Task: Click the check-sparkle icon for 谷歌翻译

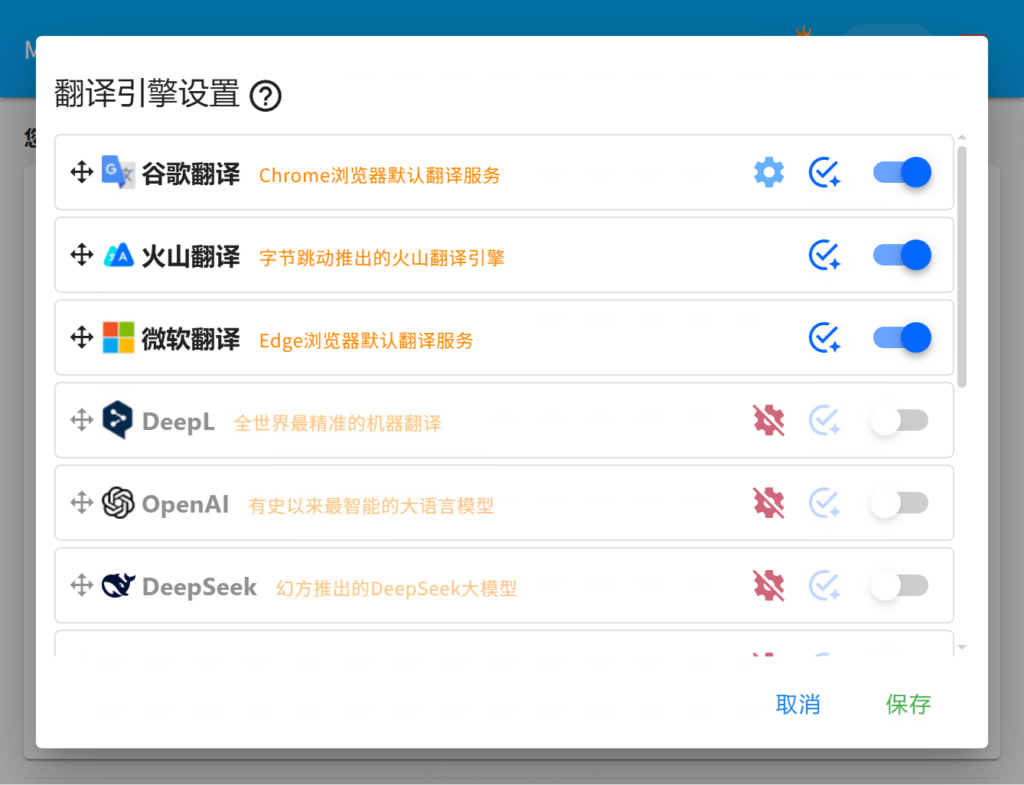Action: [x=824, y=172]
